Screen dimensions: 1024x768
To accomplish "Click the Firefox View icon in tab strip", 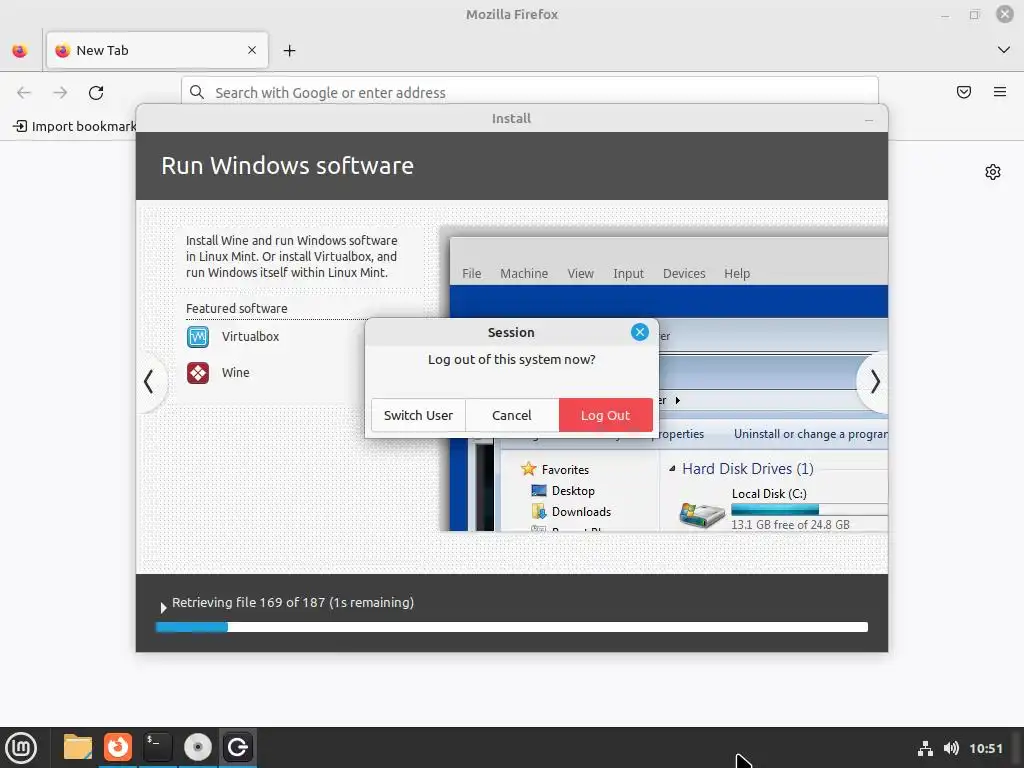I will click(x=20, y=51).
